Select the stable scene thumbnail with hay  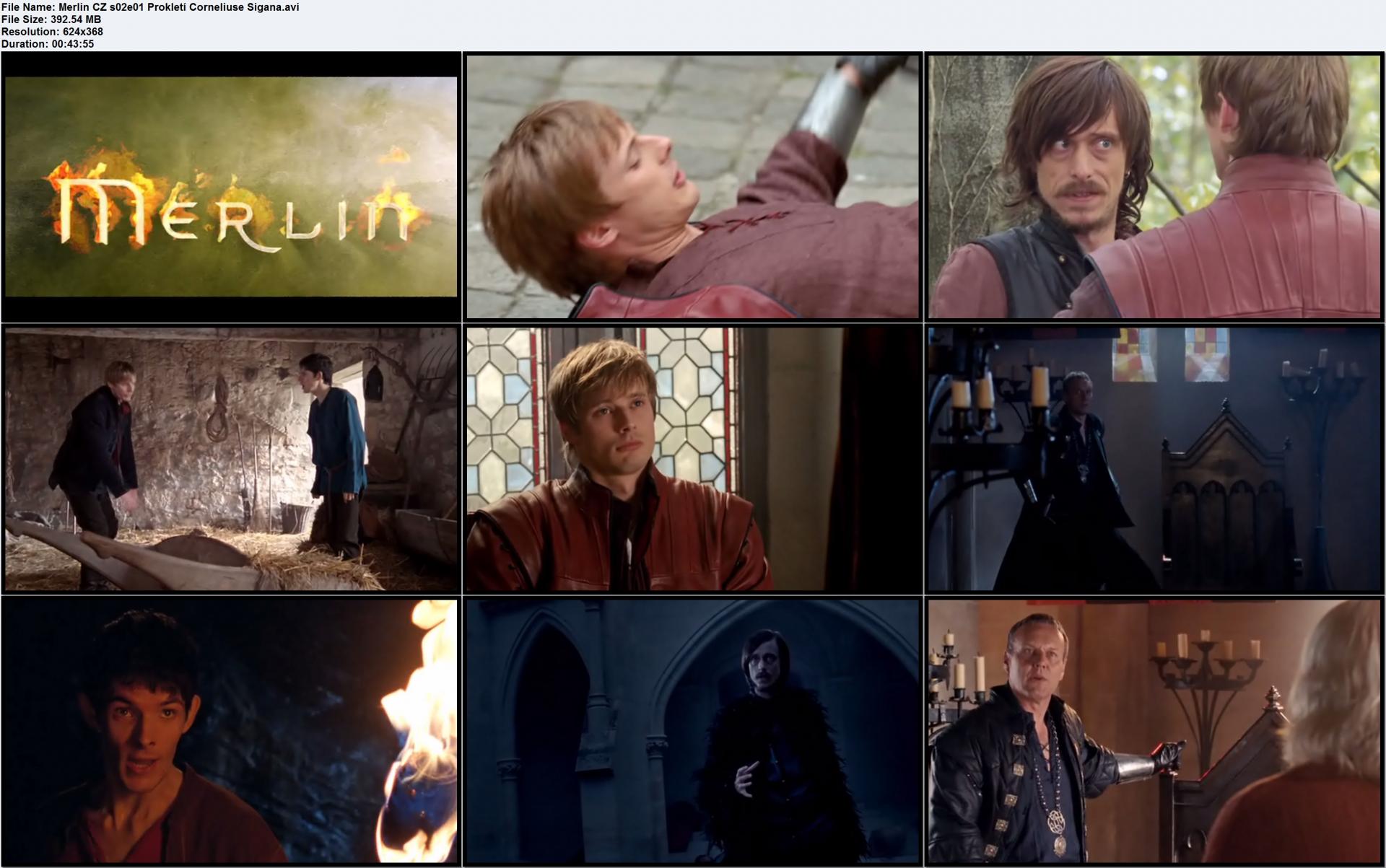[231, 459]
